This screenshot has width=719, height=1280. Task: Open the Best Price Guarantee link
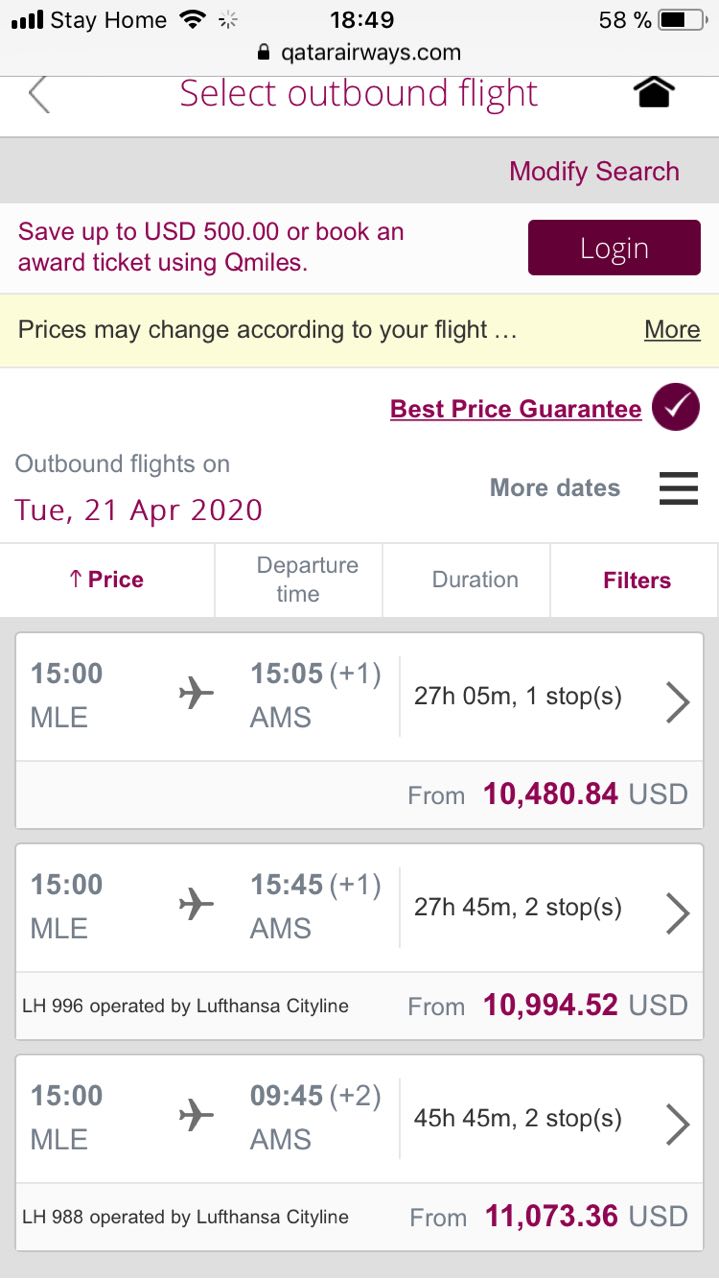pos(515,409)
